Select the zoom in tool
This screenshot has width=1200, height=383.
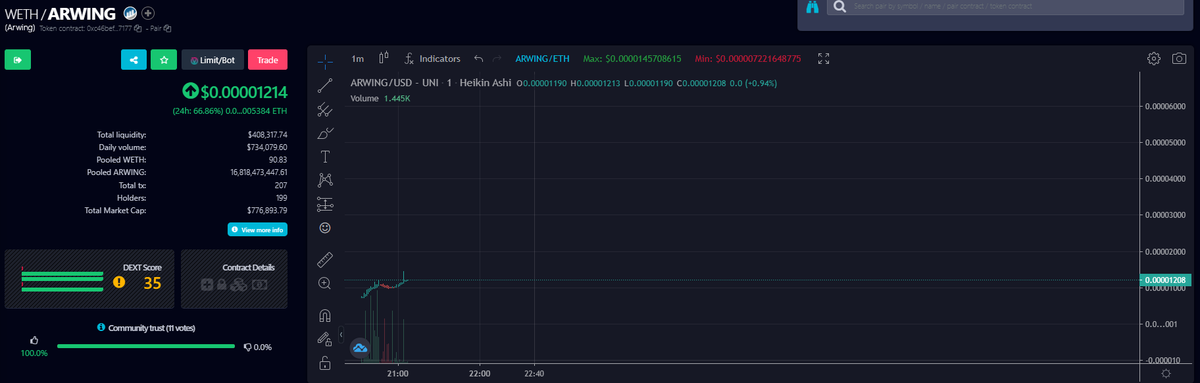[324, 284]
